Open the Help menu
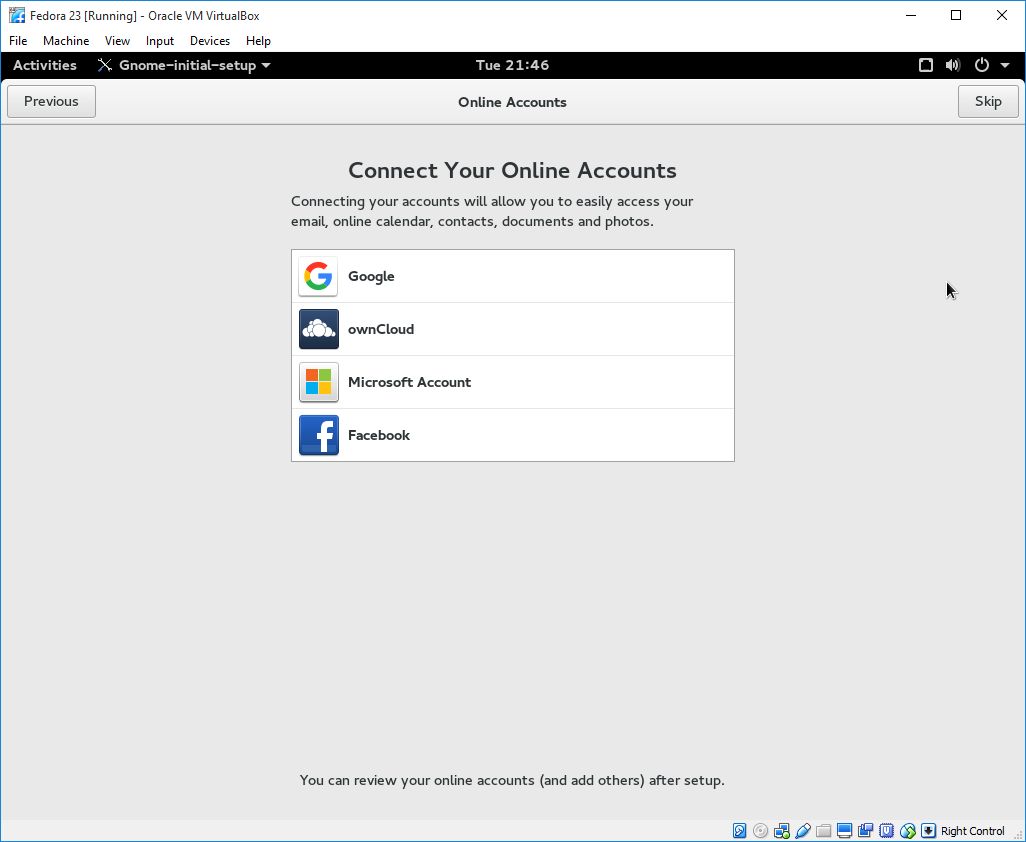This screenshot has width=1026, height=842. 258,41
